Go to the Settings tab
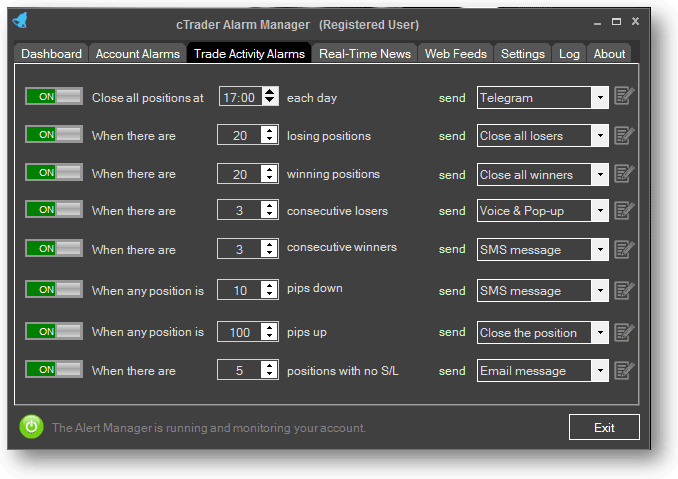This screenshot has width=678, height=479. tap(522, 54)
